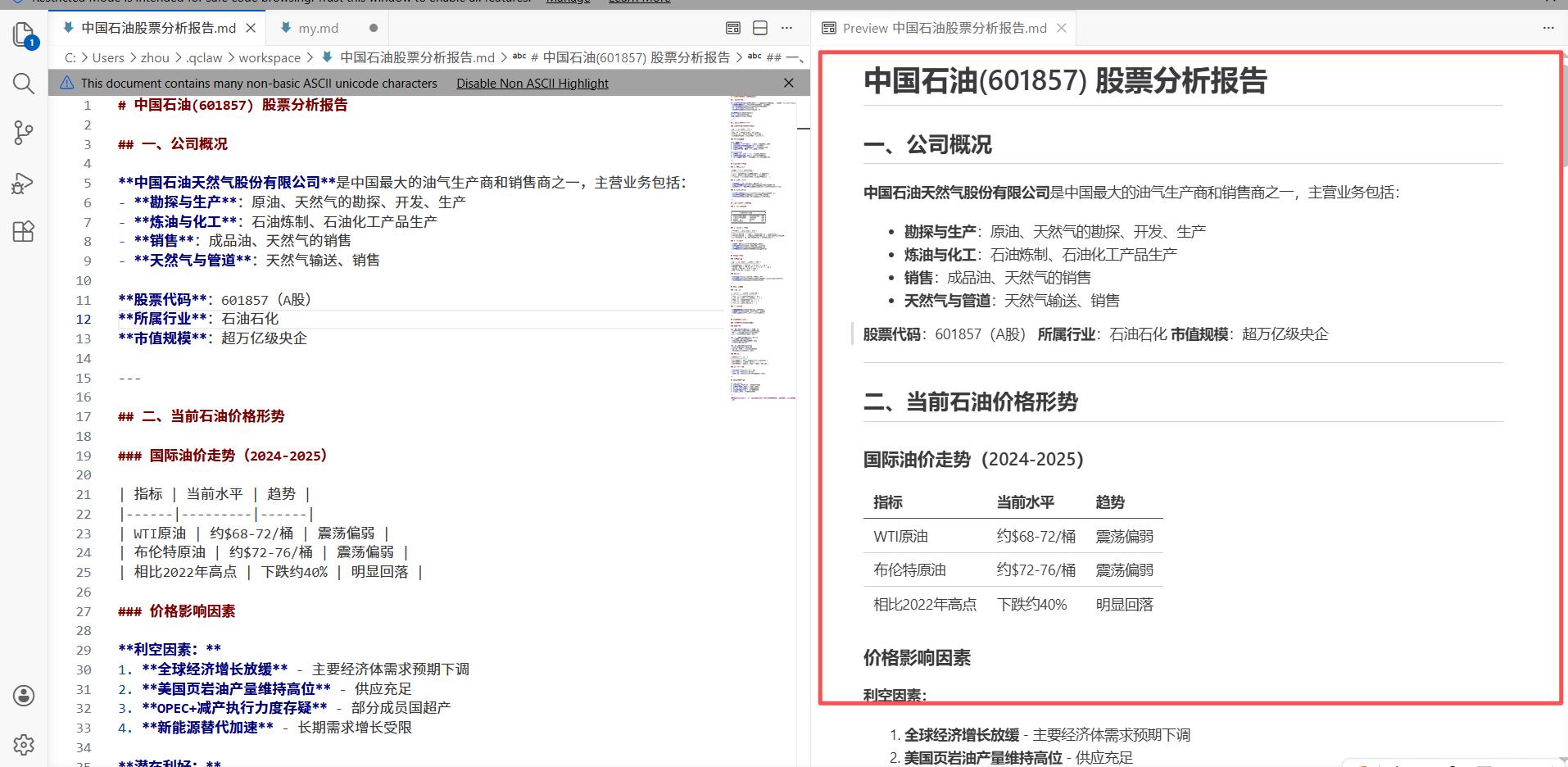Screen dimensions: 1568x767
Task: Click the 'WTI原油' cell in the preview table
Action: click(900, 537)
